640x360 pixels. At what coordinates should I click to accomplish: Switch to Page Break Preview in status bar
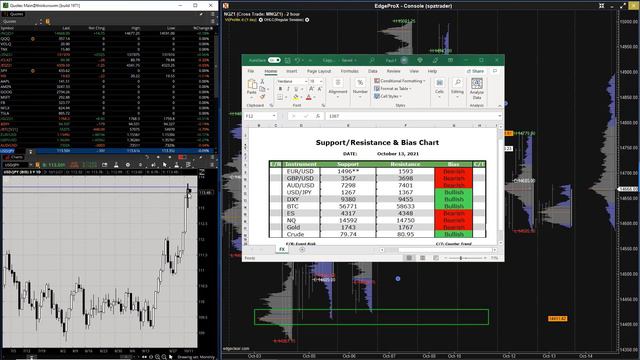tap(436, 258)
